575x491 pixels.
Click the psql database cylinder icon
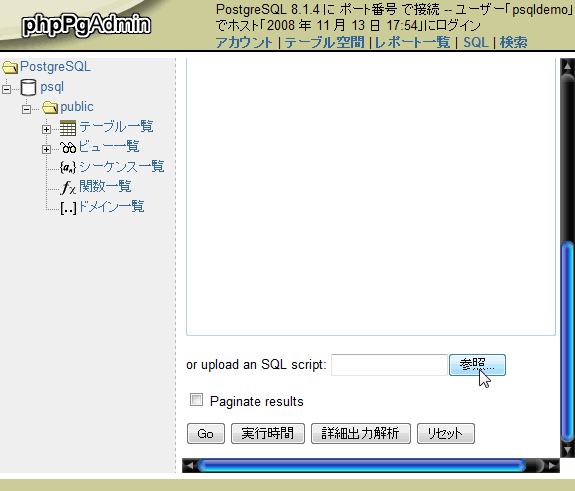tap(28, 87)
